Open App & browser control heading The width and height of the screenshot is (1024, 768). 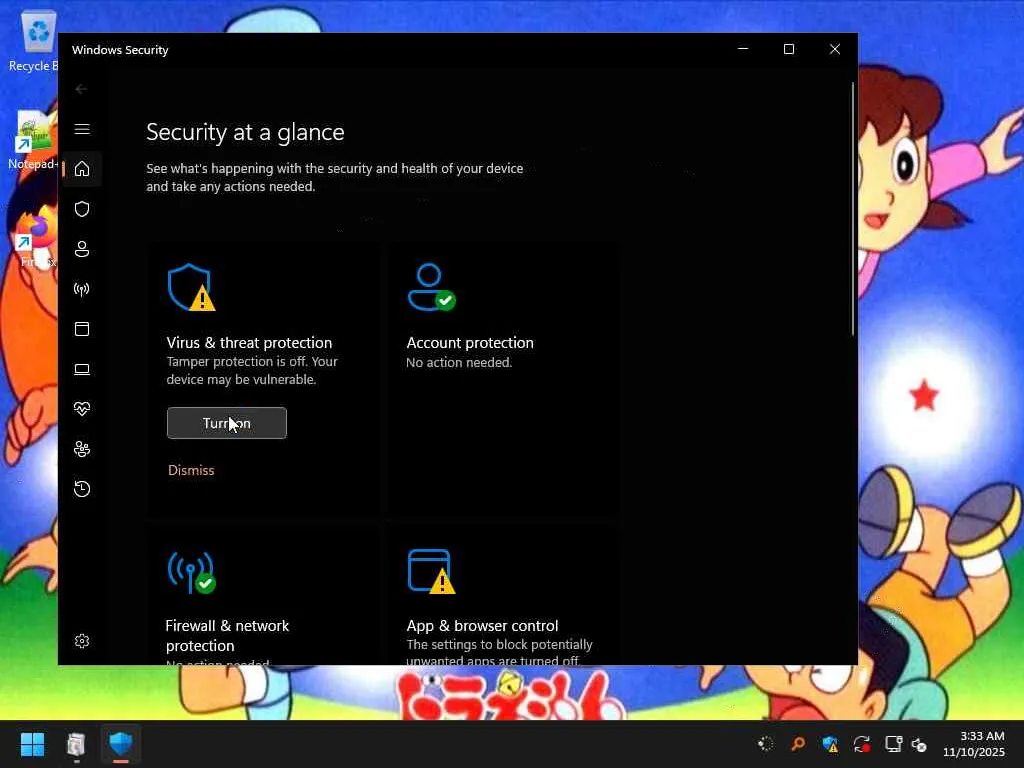coord(482,626)
